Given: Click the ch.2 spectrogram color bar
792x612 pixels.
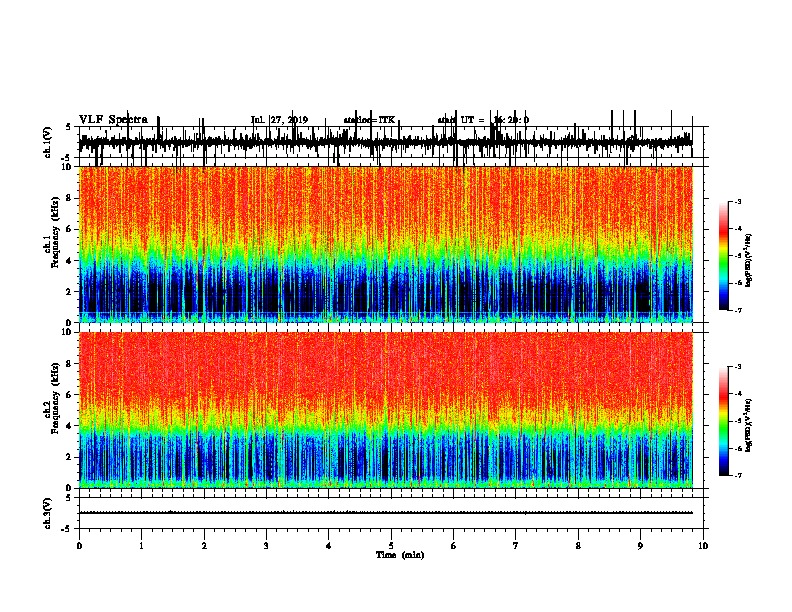Looking at the screenshot, I should (723, 421).
